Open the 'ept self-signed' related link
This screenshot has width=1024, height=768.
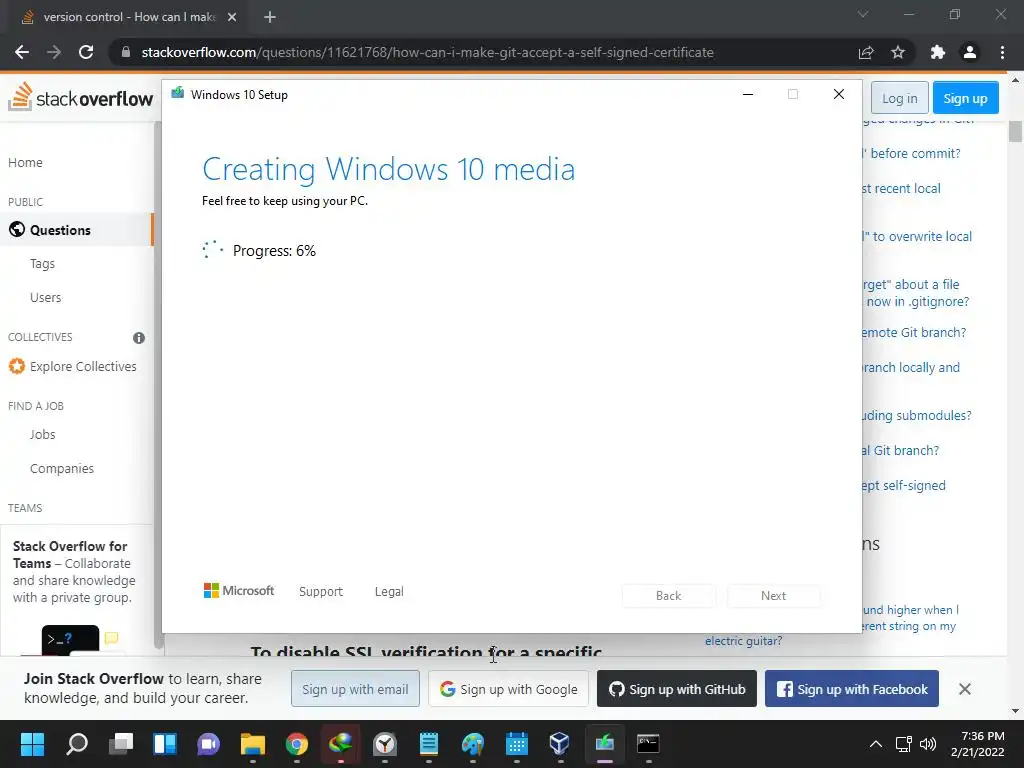(904, 485)
